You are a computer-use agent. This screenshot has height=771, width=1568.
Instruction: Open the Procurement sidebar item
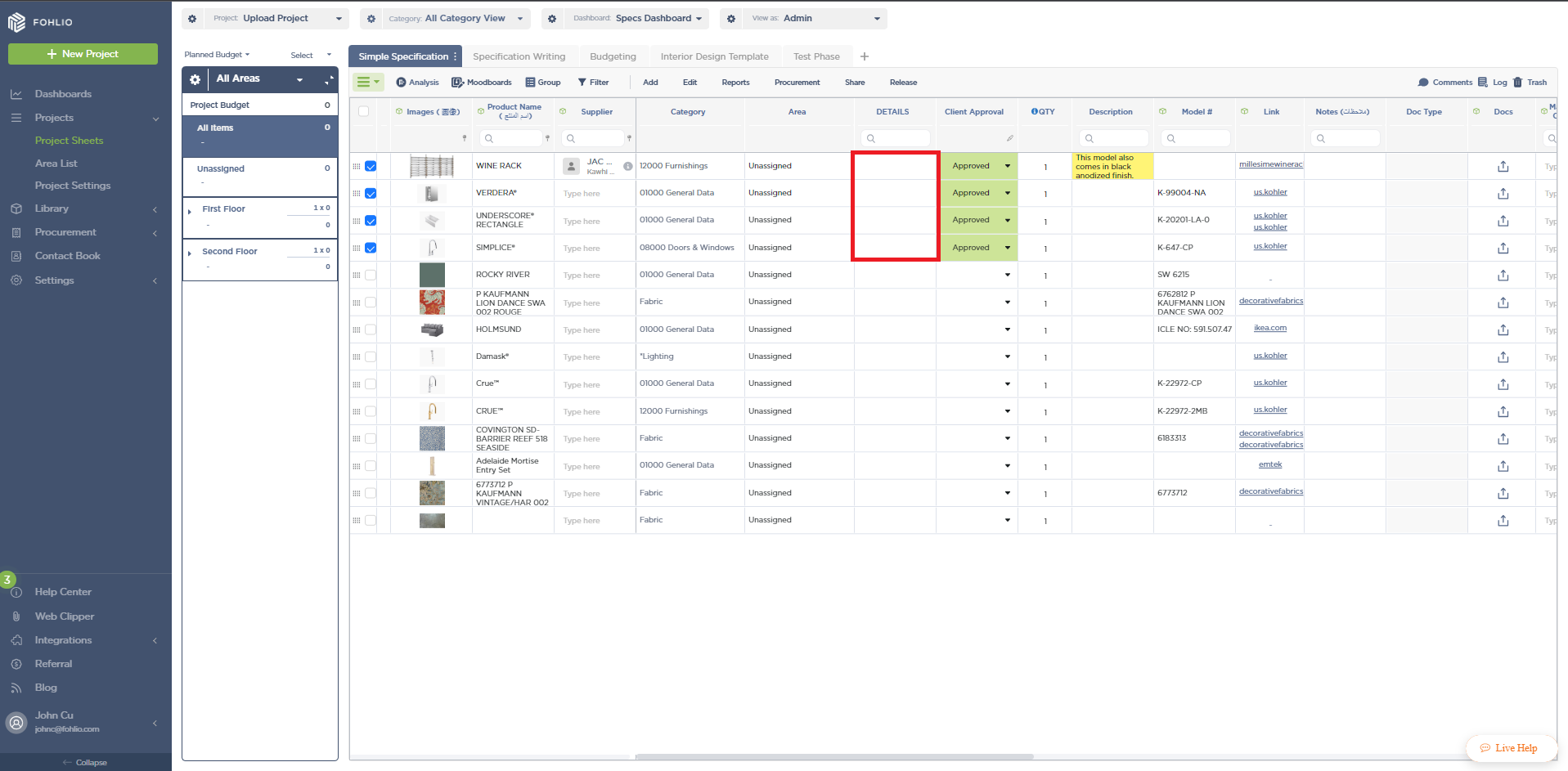click(65, 232)
